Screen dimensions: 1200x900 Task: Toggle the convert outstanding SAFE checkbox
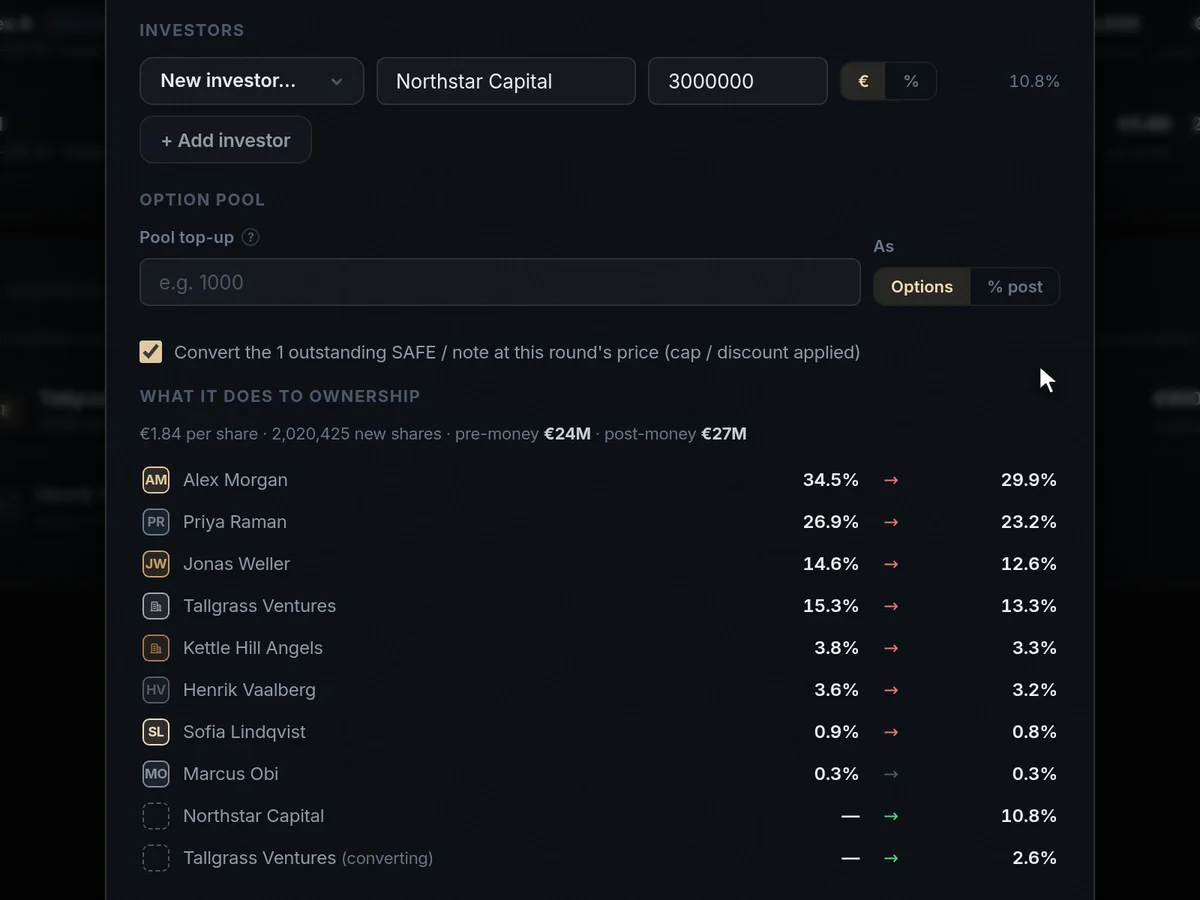tap(151, 352)
